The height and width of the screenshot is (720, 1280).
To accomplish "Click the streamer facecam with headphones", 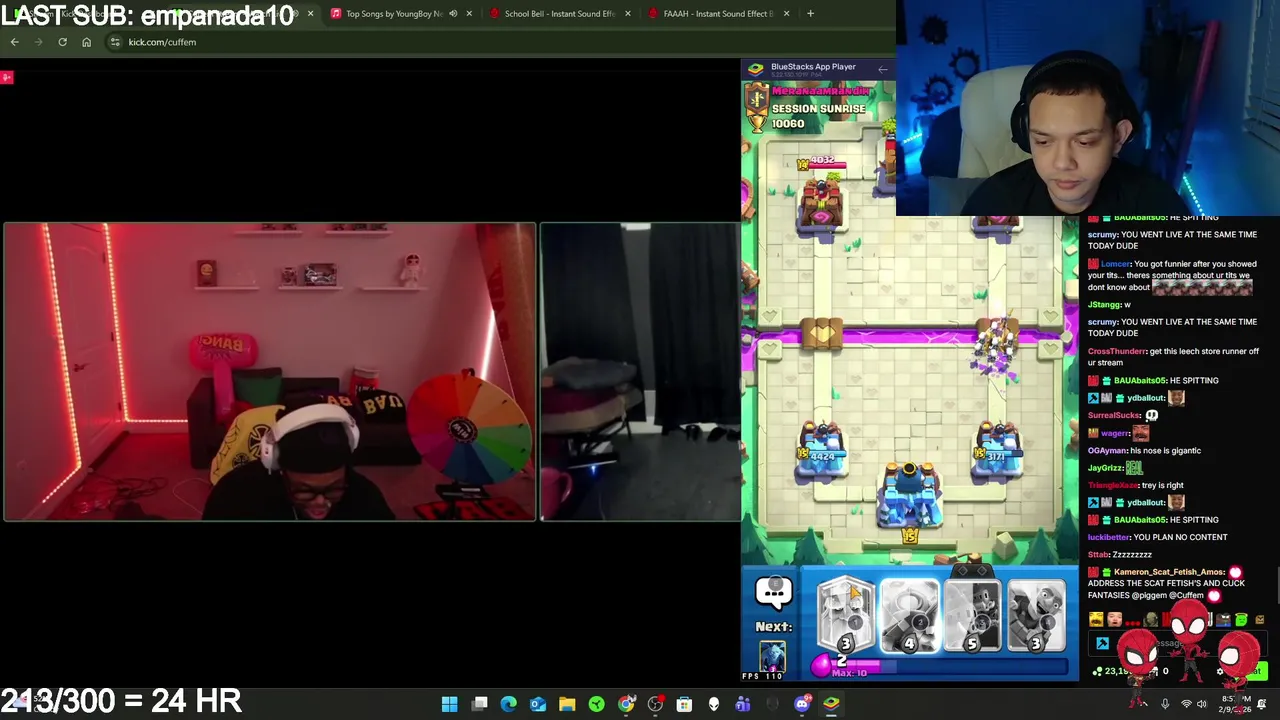I will 1087,107.
